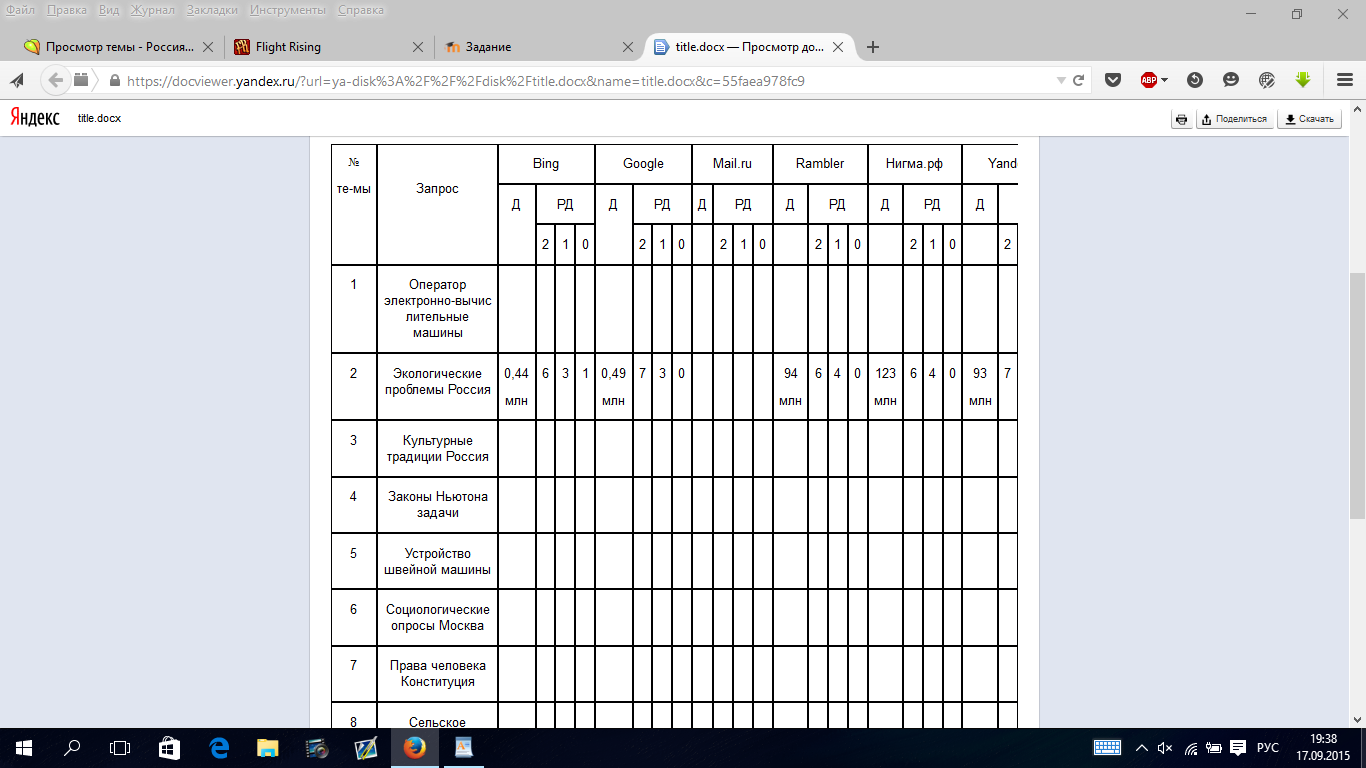Open File Explorer from taskbar
The height and width of the screenshot is (768, 1366).
coord(267,747)
